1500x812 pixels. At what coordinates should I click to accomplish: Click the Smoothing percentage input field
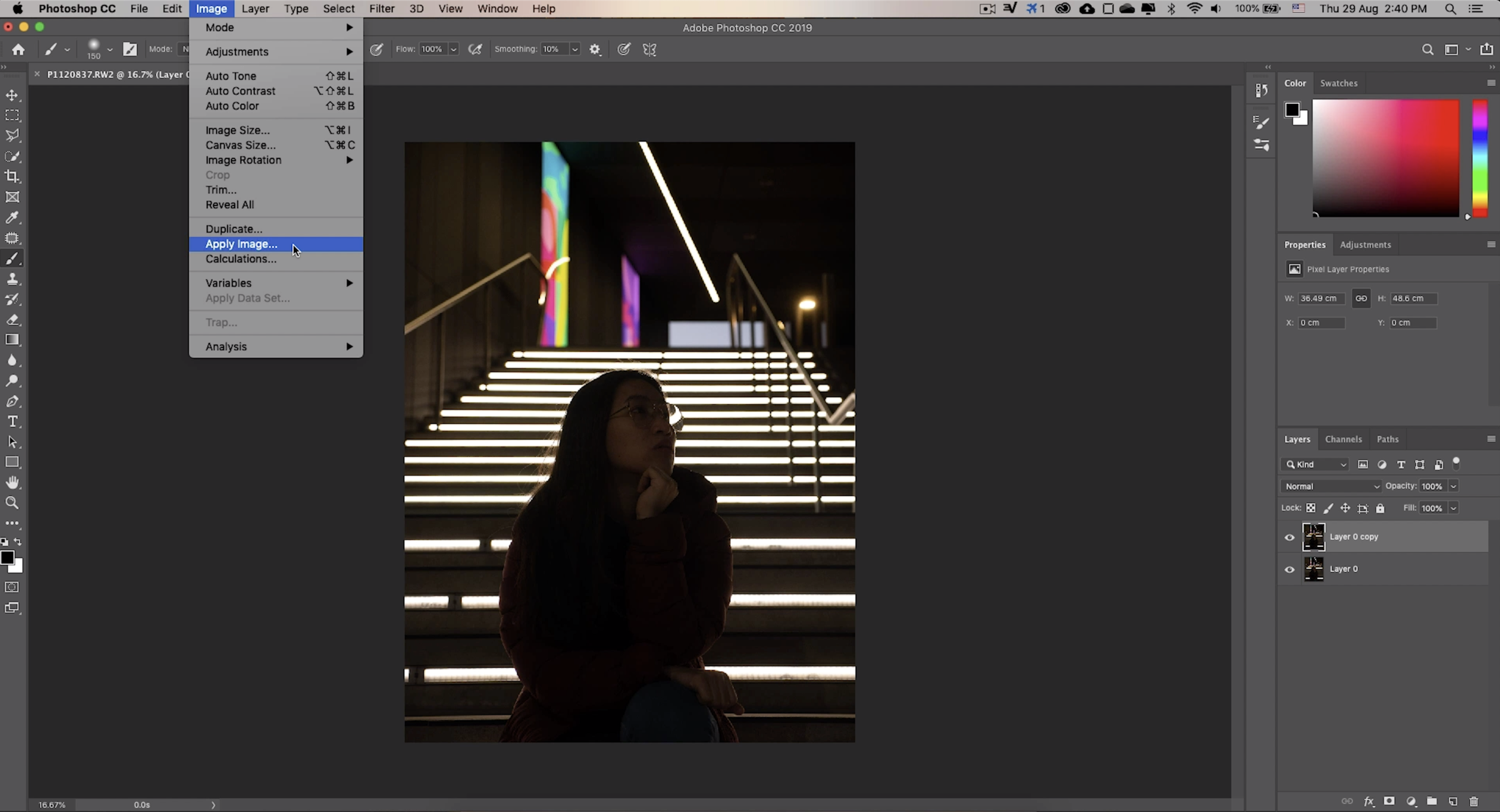tap(554, 49)
